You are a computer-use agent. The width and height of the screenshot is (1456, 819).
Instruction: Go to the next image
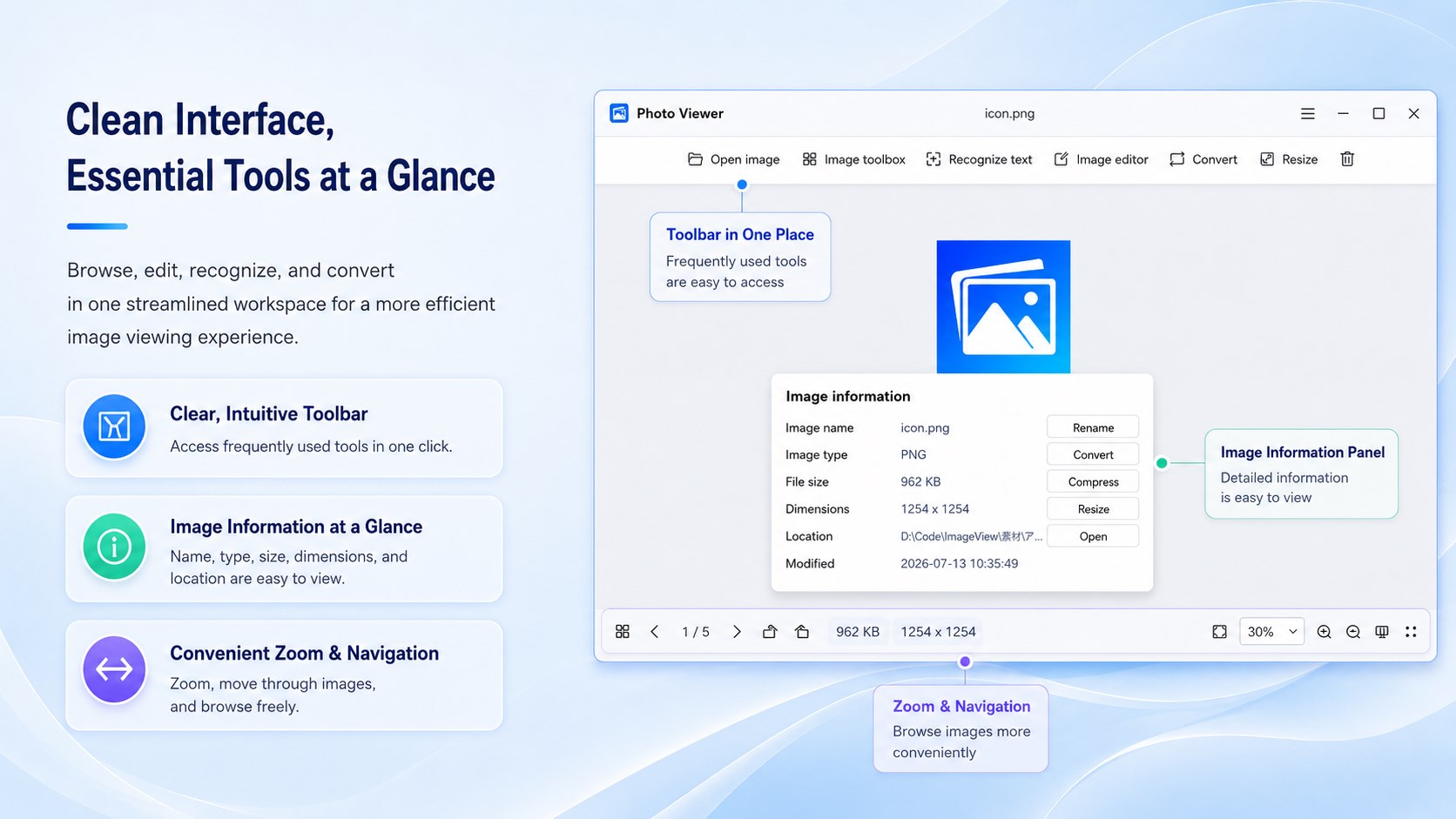tap(737, 632)
